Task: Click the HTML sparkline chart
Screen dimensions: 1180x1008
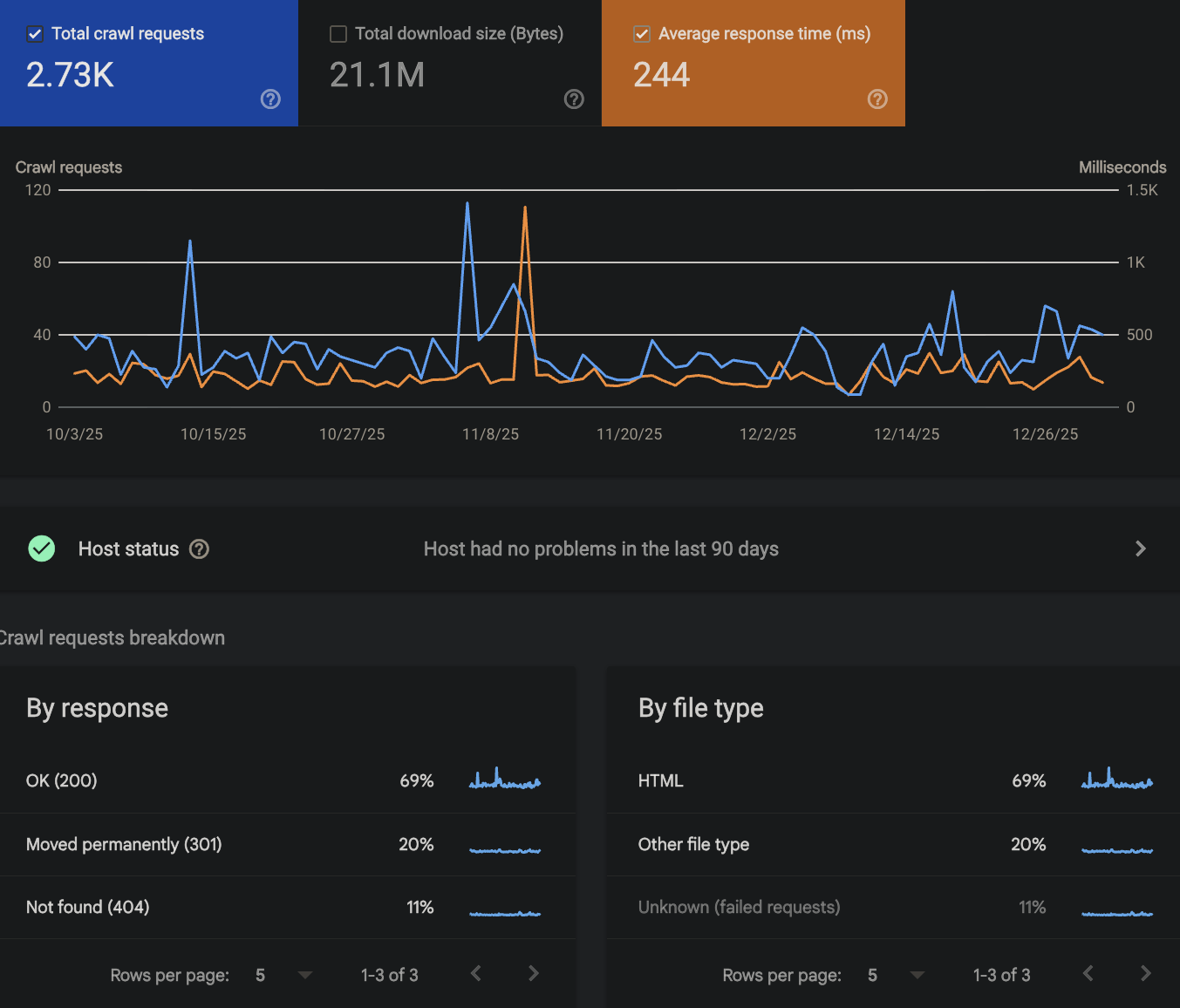Action: pos(1116,780)
